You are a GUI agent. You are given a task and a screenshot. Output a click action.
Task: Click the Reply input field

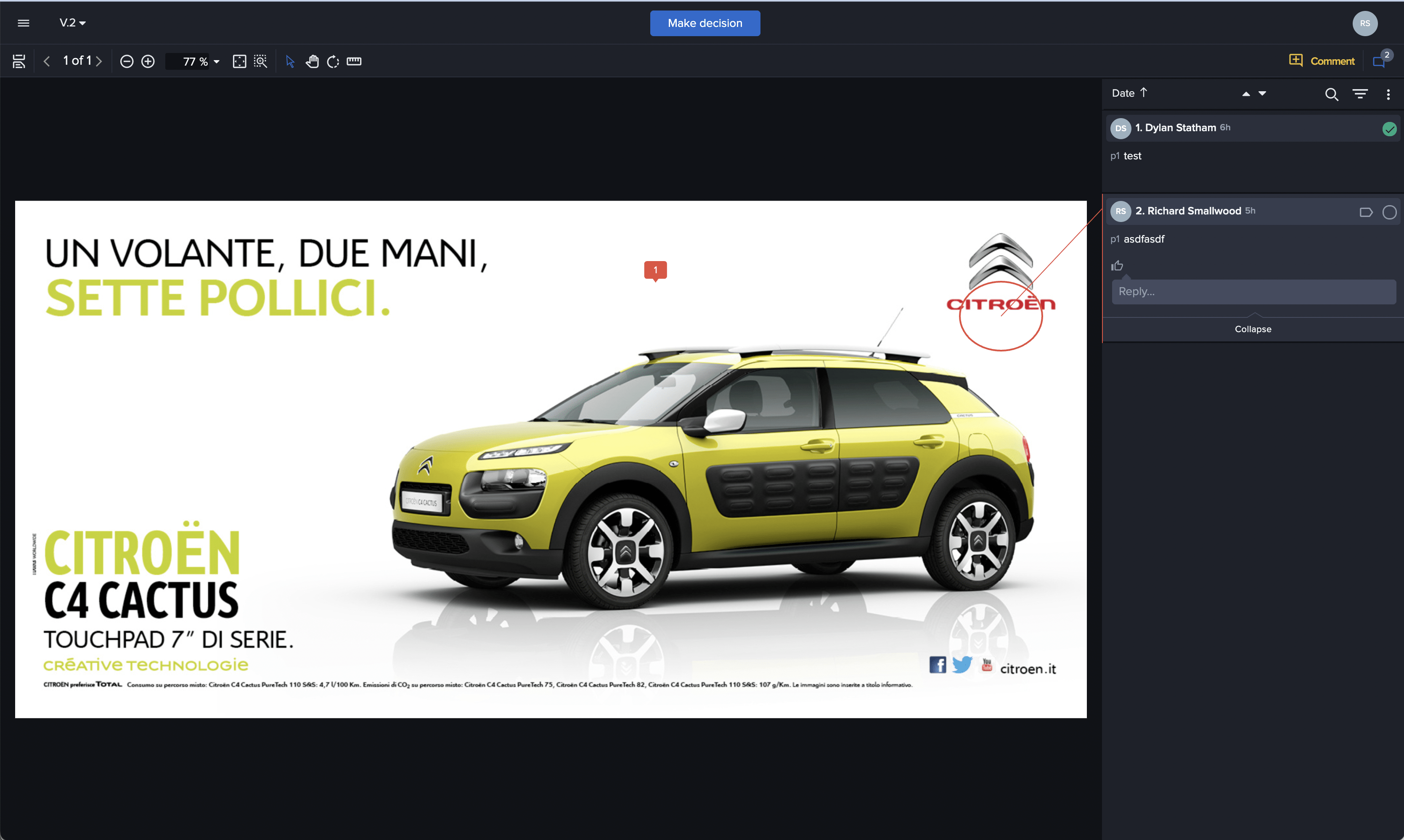tap(1253, 291)
